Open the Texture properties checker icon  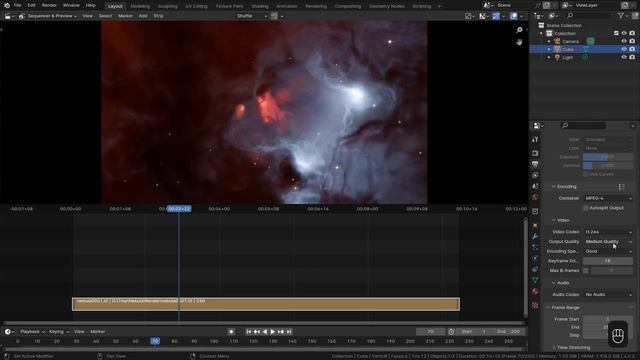535,305
